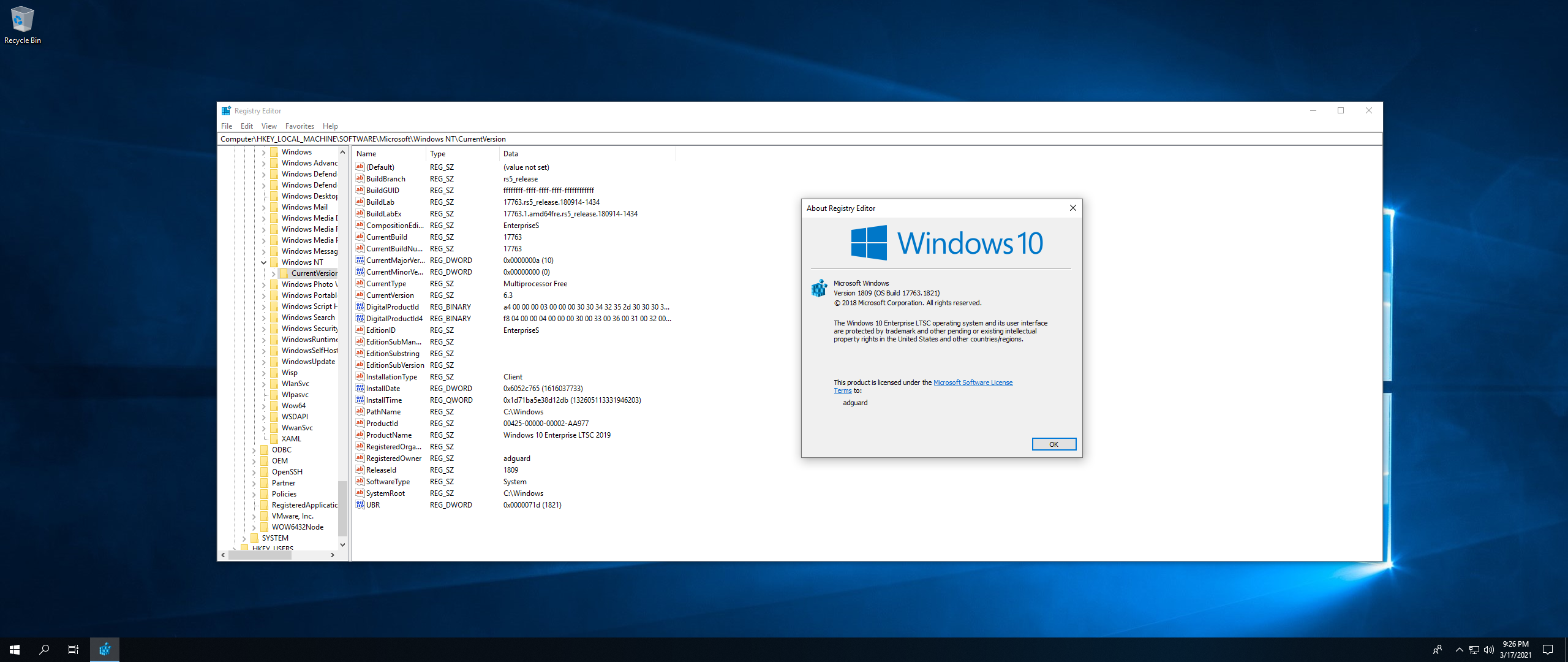Click the tree horizontal scrollbar right arrow
Image resolution: width=1568 pixels, height=662 pixels.
pyautogui.click(x=333, y=555)
